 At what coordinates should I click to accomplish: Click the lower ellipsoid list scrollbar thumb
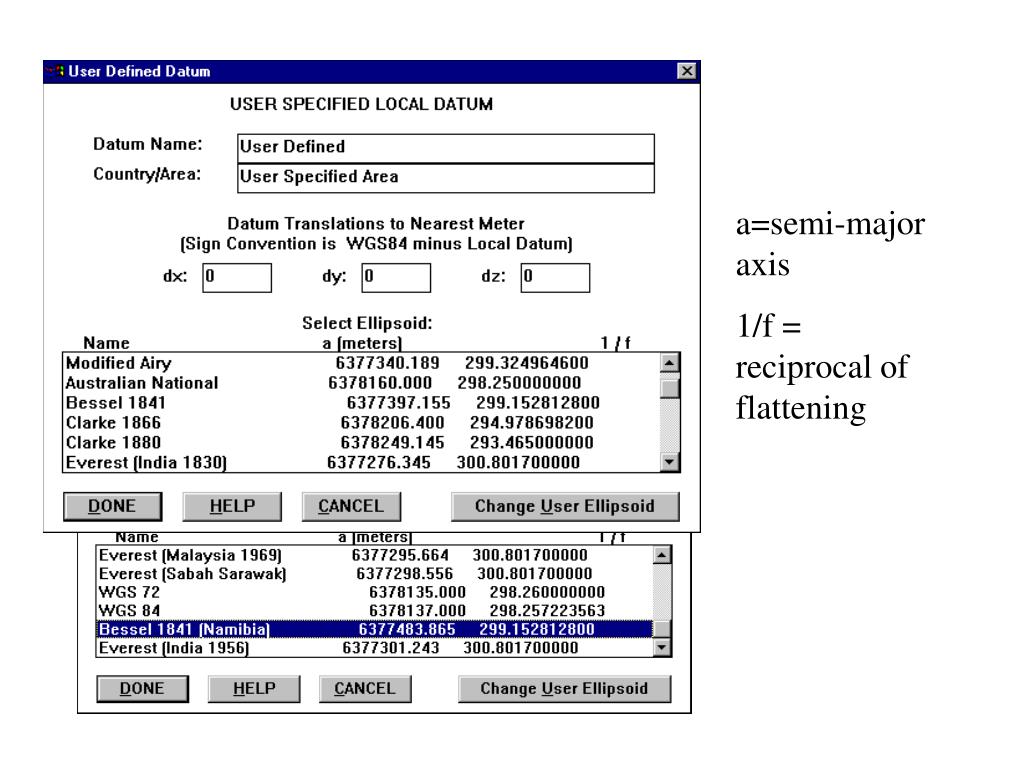(662, 628)
